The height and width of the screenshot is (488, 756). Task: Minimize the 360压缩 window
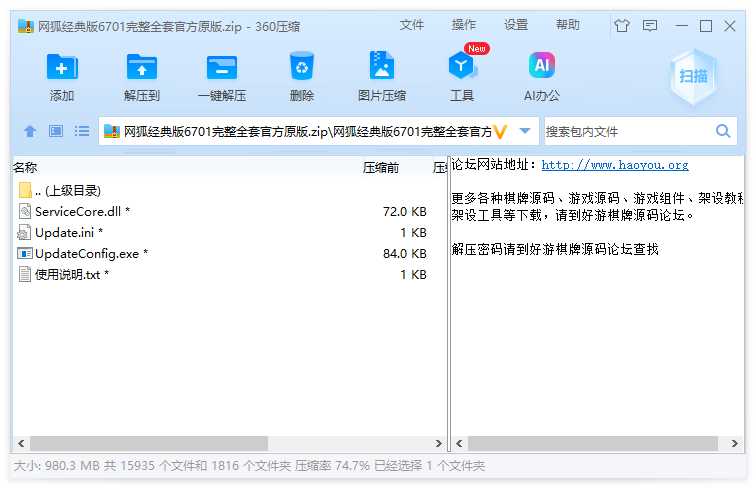682,26
